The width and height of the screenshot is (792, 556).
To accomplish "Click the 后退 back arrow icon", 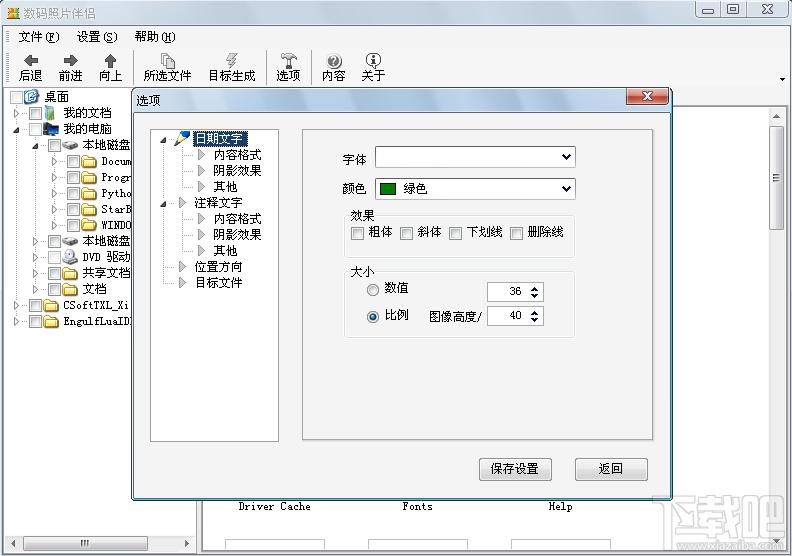I will coord(30,61).
